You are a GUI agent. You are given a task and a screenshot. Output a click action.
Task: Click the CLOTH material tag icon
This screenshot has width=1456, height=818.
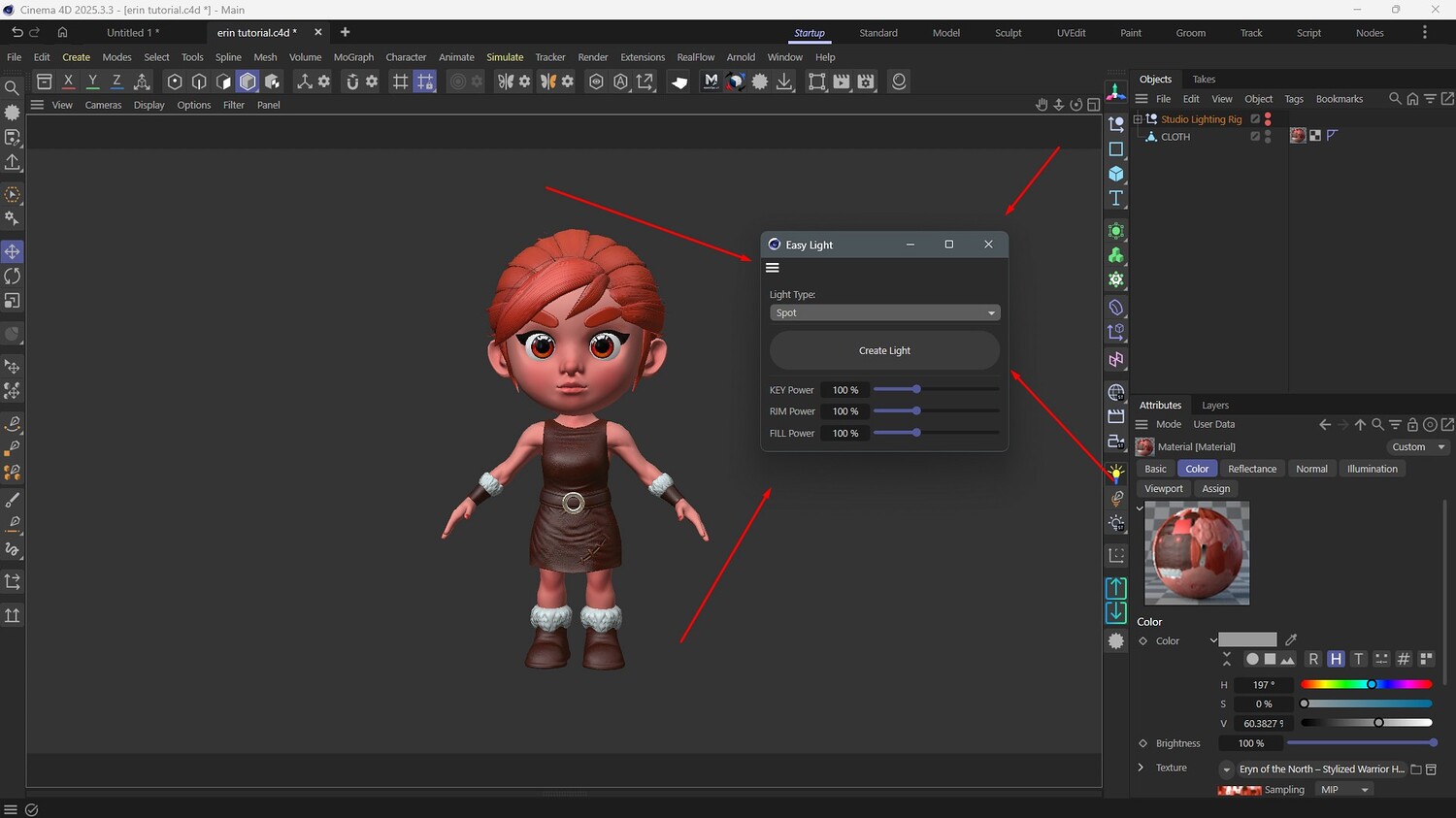[x=1298, y=136]
